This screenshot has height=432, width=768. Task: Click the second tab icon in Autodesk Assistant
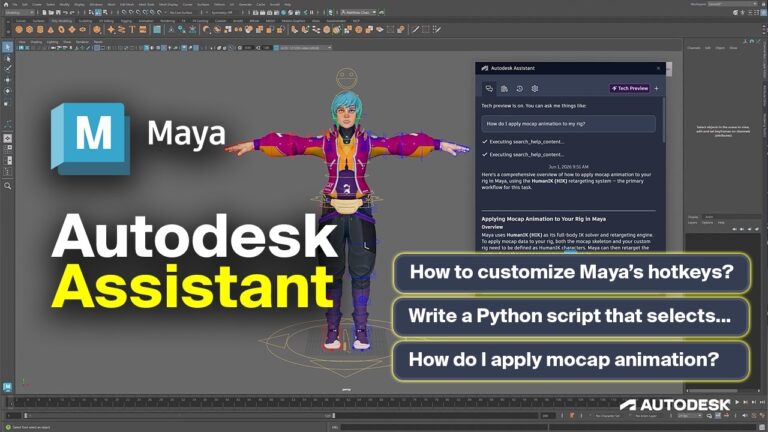pos(504,89)
